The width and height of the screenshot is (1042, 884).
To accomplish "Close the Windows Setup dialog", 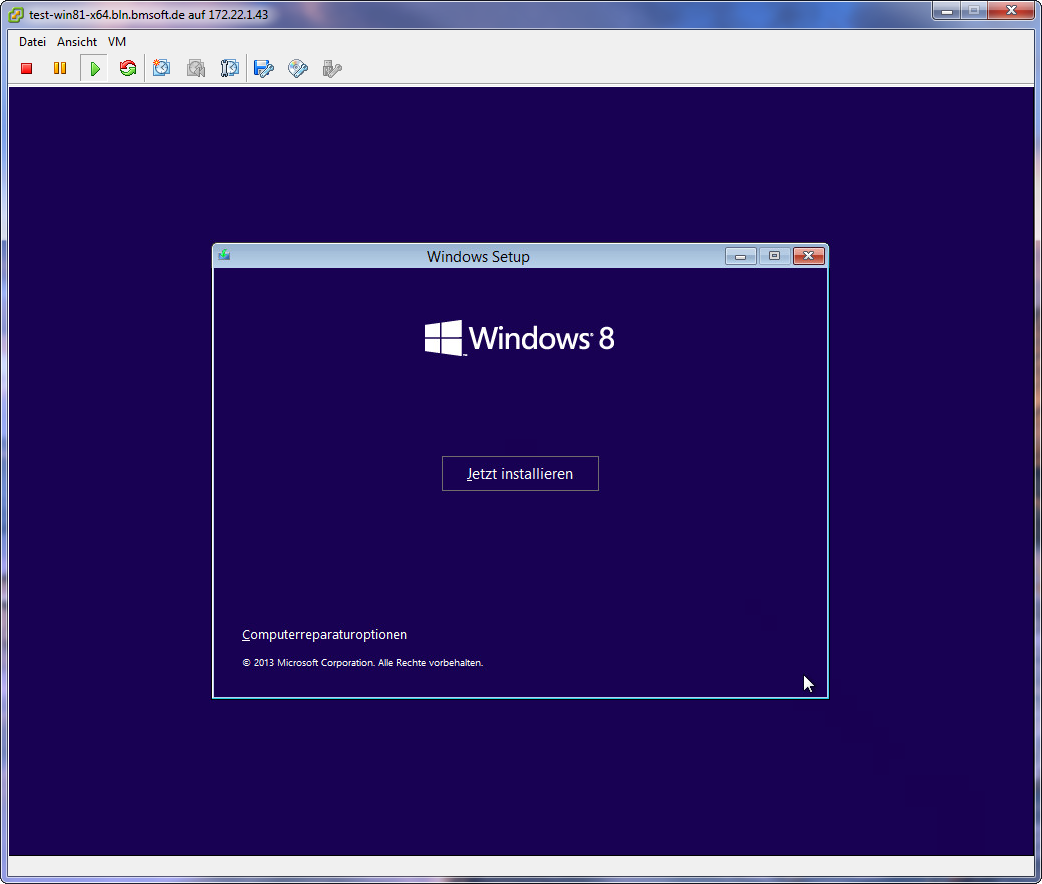I will pyautogui.click(x=809, y=256).
